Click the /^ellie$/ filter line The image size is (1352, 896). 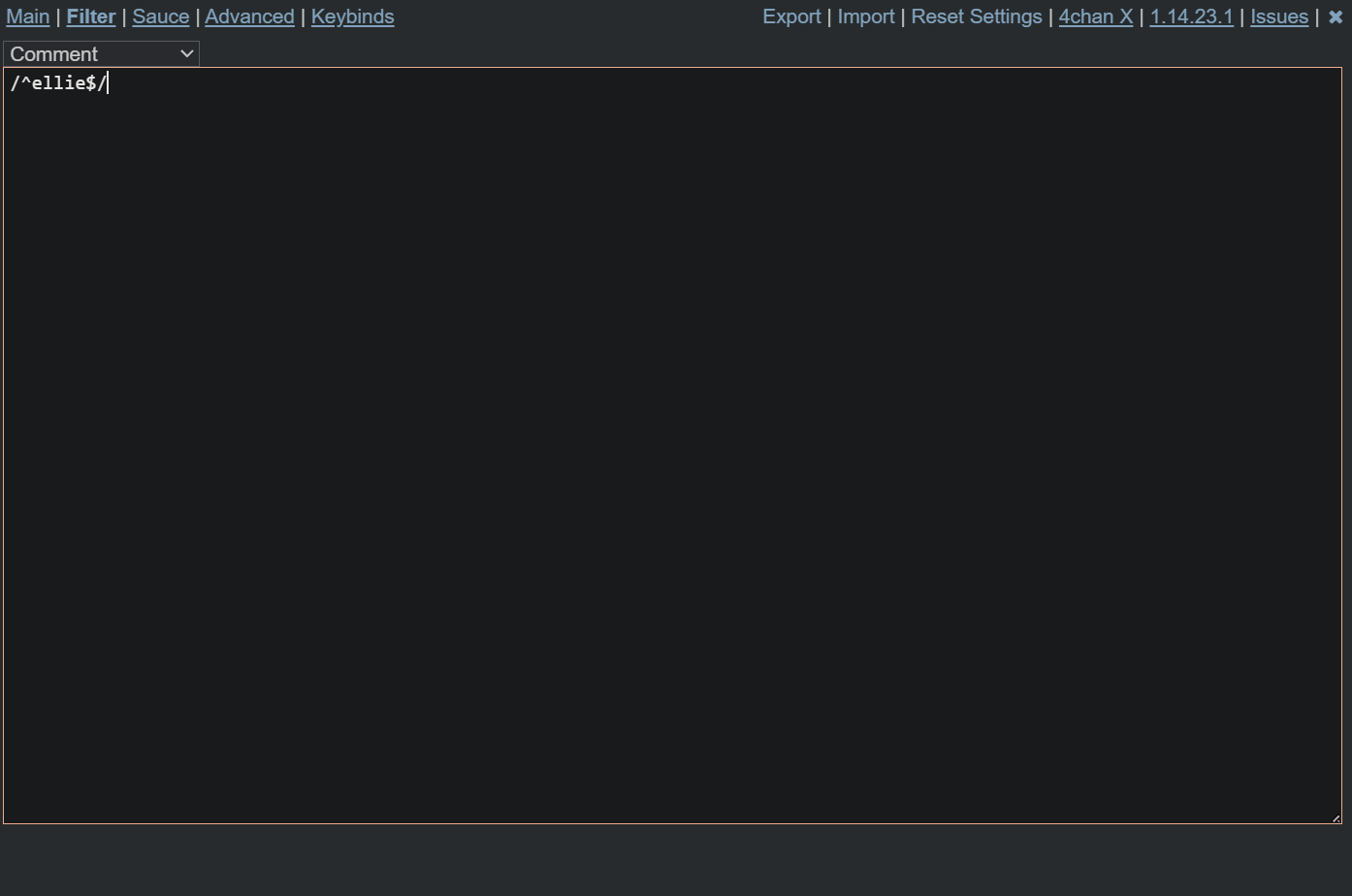[x=59, y=83]
